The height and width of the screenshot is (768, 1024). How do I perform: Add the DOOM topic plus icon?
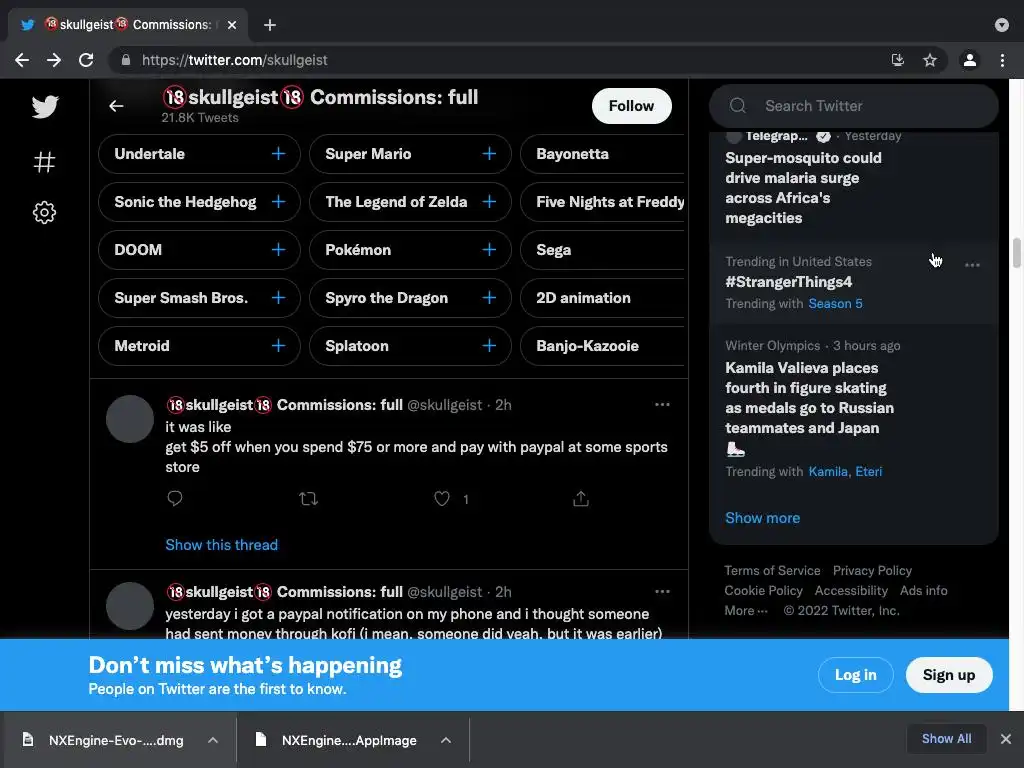(x=278, y=249)
